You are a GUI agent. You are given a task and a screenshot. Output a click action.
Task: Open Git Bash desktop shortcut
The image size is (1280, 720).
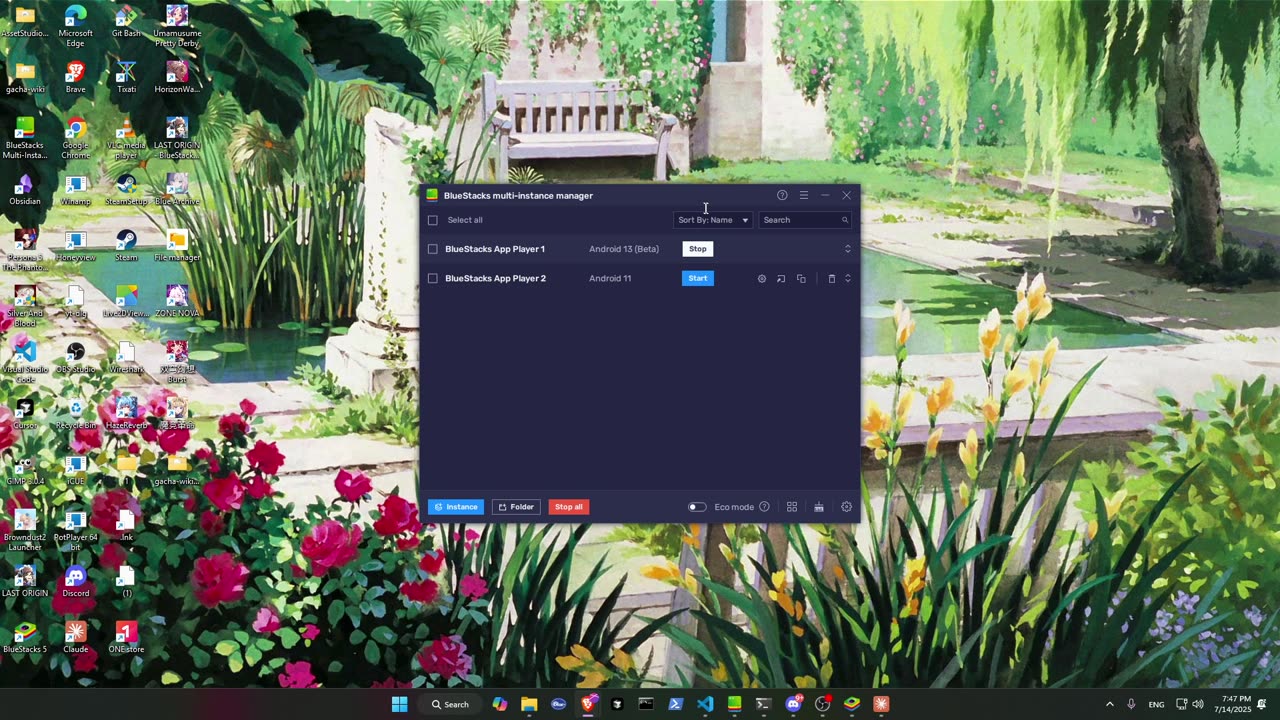point(126,21)
